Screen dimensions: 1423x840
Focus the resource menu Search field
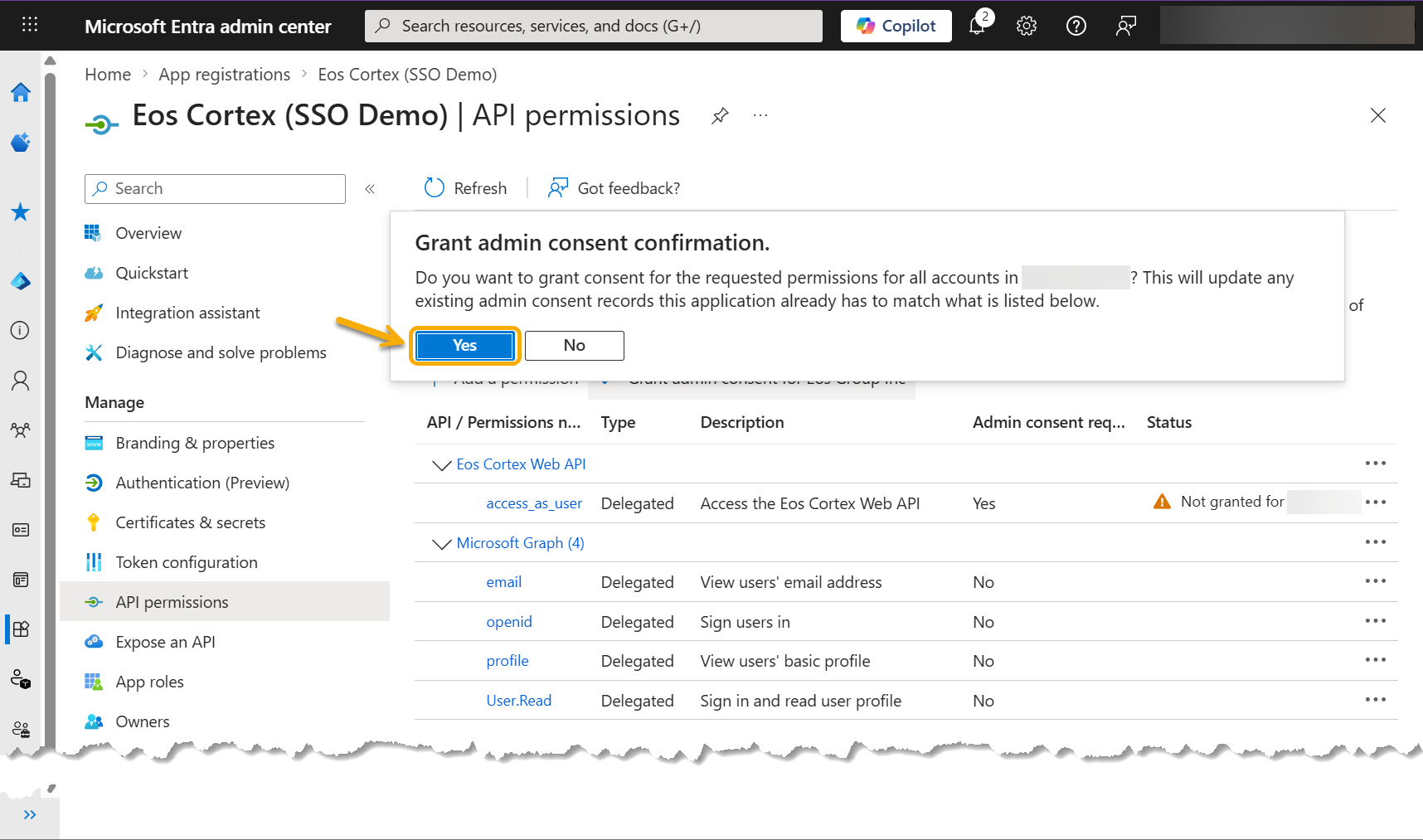[215, 189]
